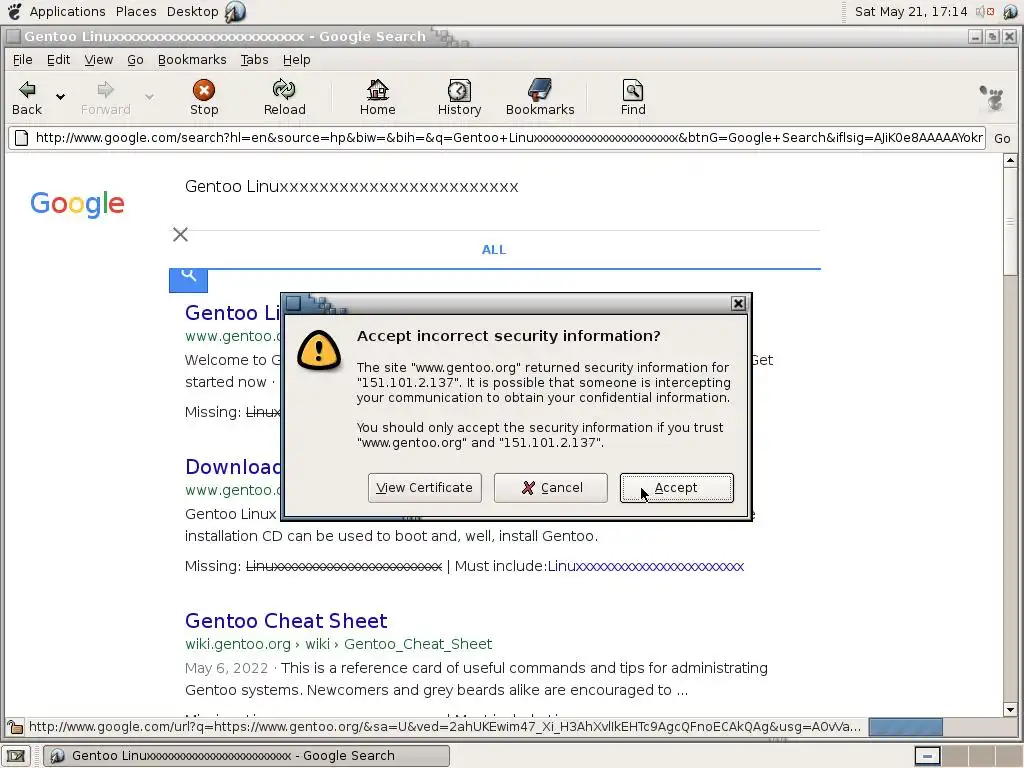Launch the web browser icon in top panel
Viewport: 1024px width, 768px height.
click(x=235, y=11)
